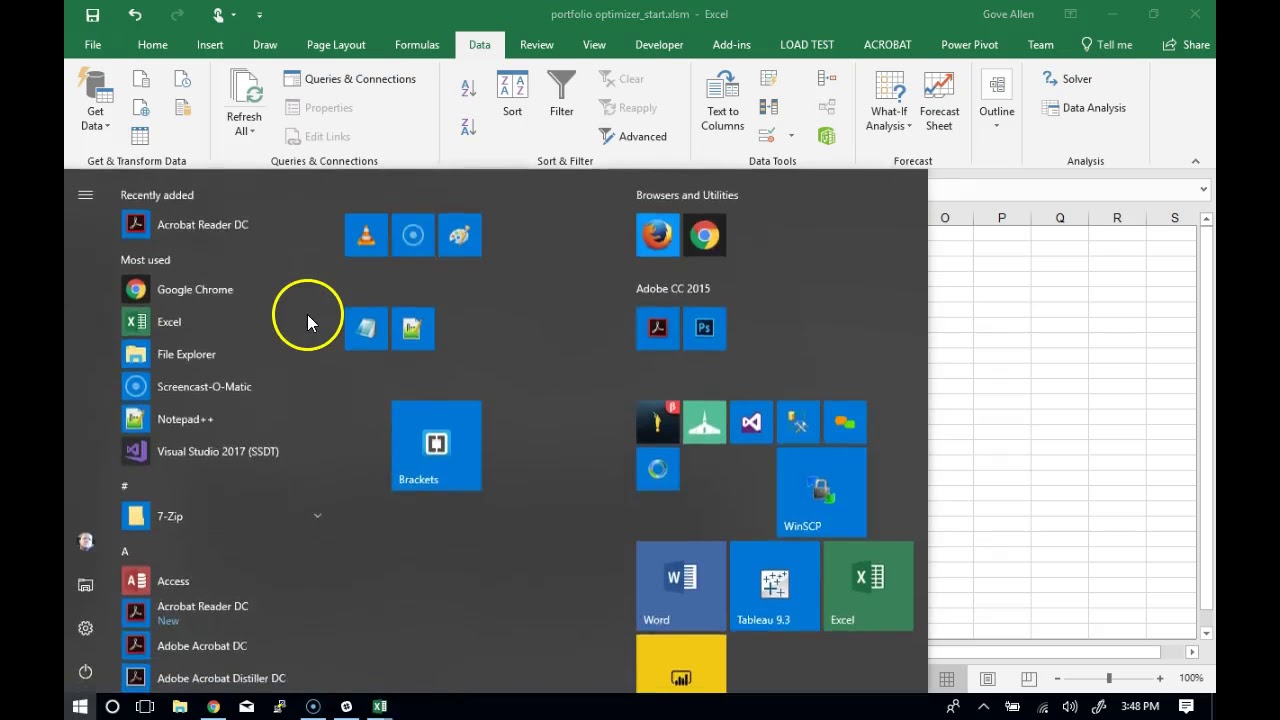Viewport: 1280px width, 720px height.
Task: Launch Brackets tile
Action: click(436, 446)
